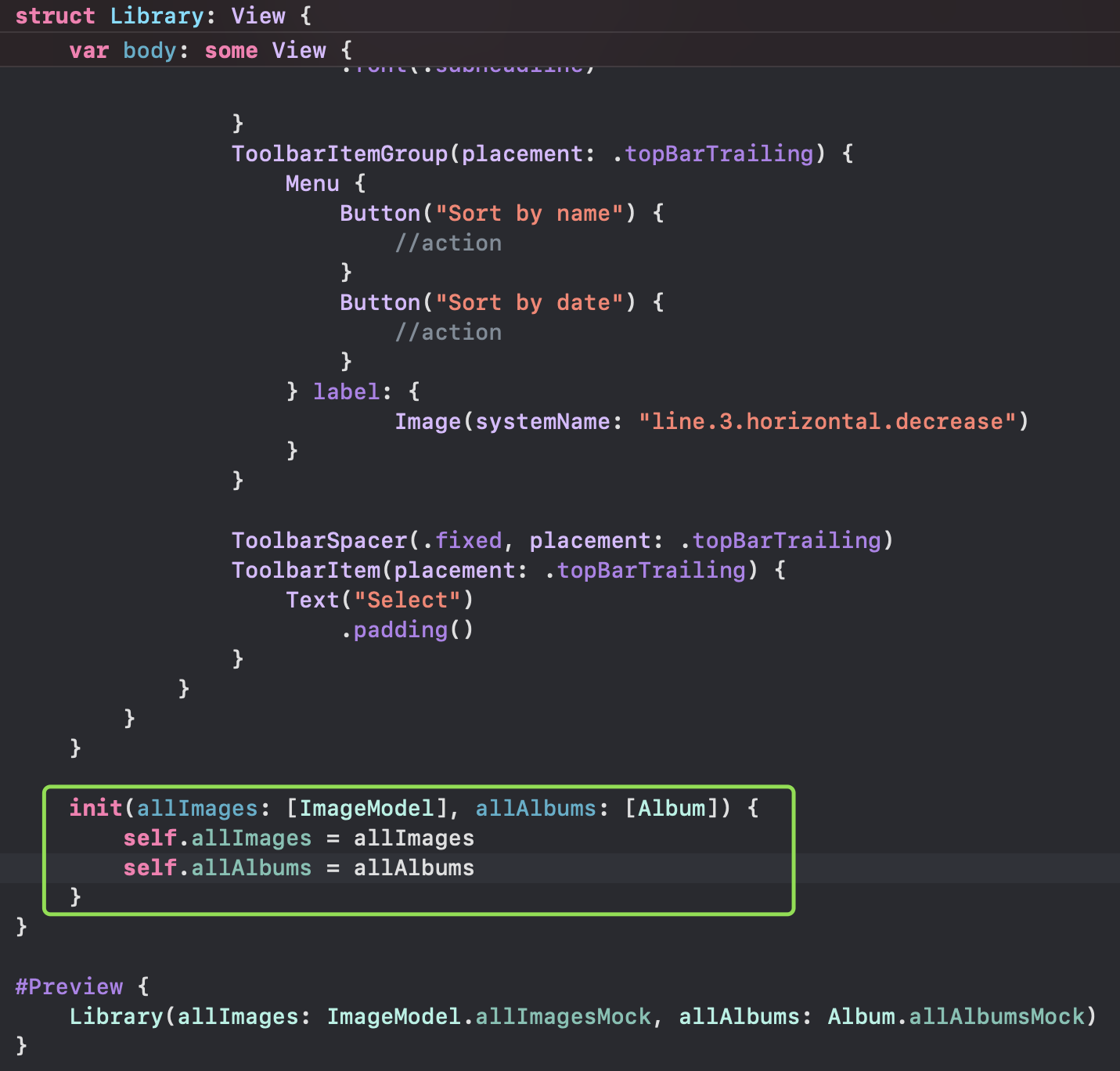Click 'allImagesMock' in the preview call

tap(564, 1016)
